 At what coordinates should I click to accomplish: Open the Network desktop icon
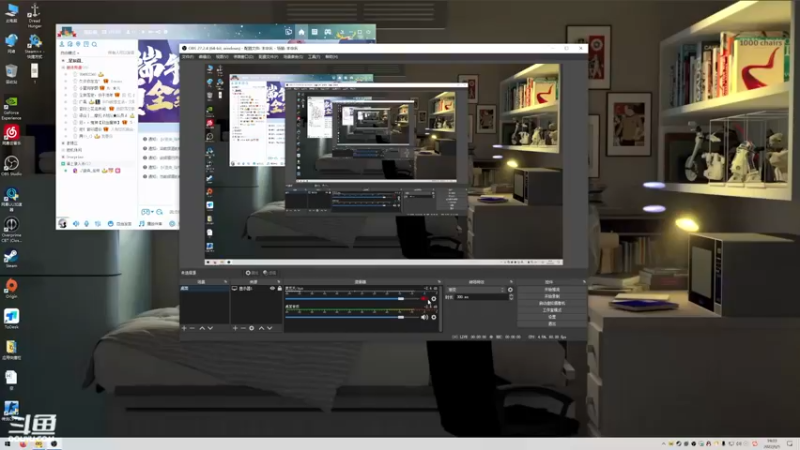(11, 43)
